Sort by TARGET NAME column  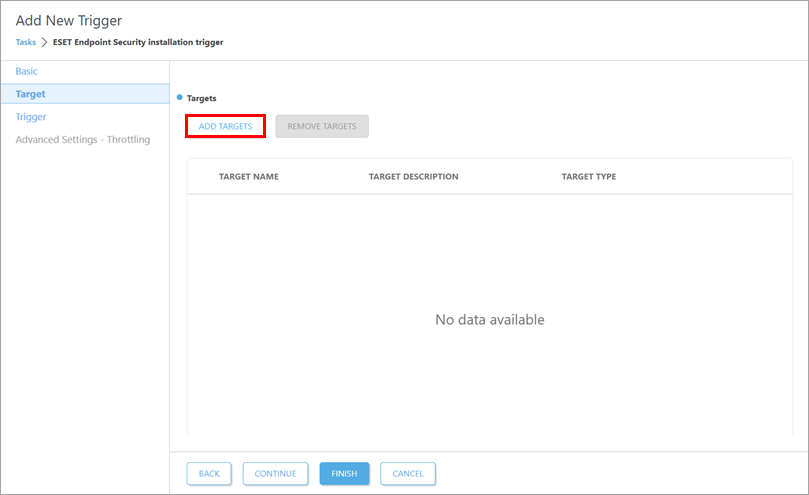(248, 177)
